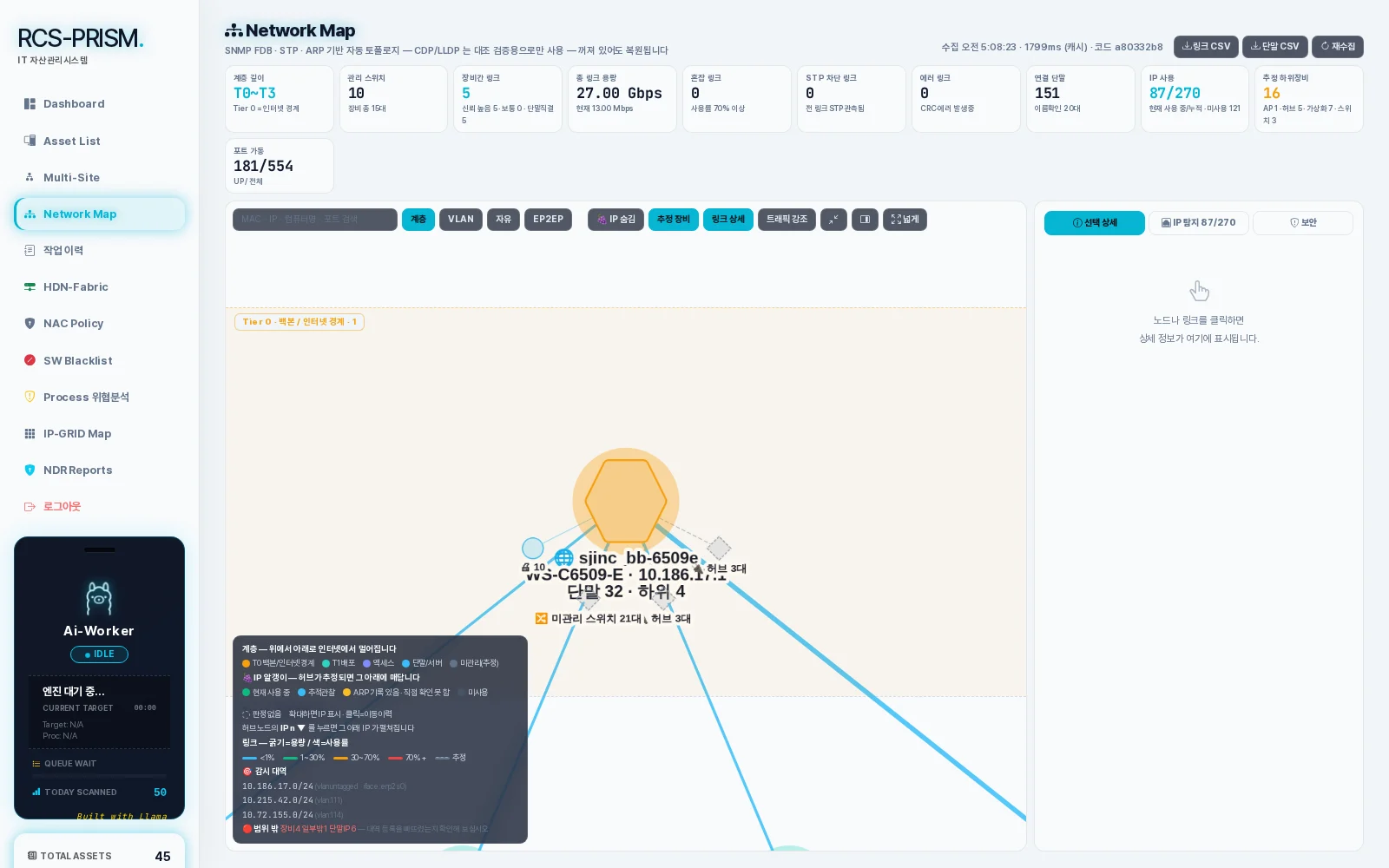Open Process 위협분석 page
The width and height of the screenshot is (1389, 868).
click(99, 397)
